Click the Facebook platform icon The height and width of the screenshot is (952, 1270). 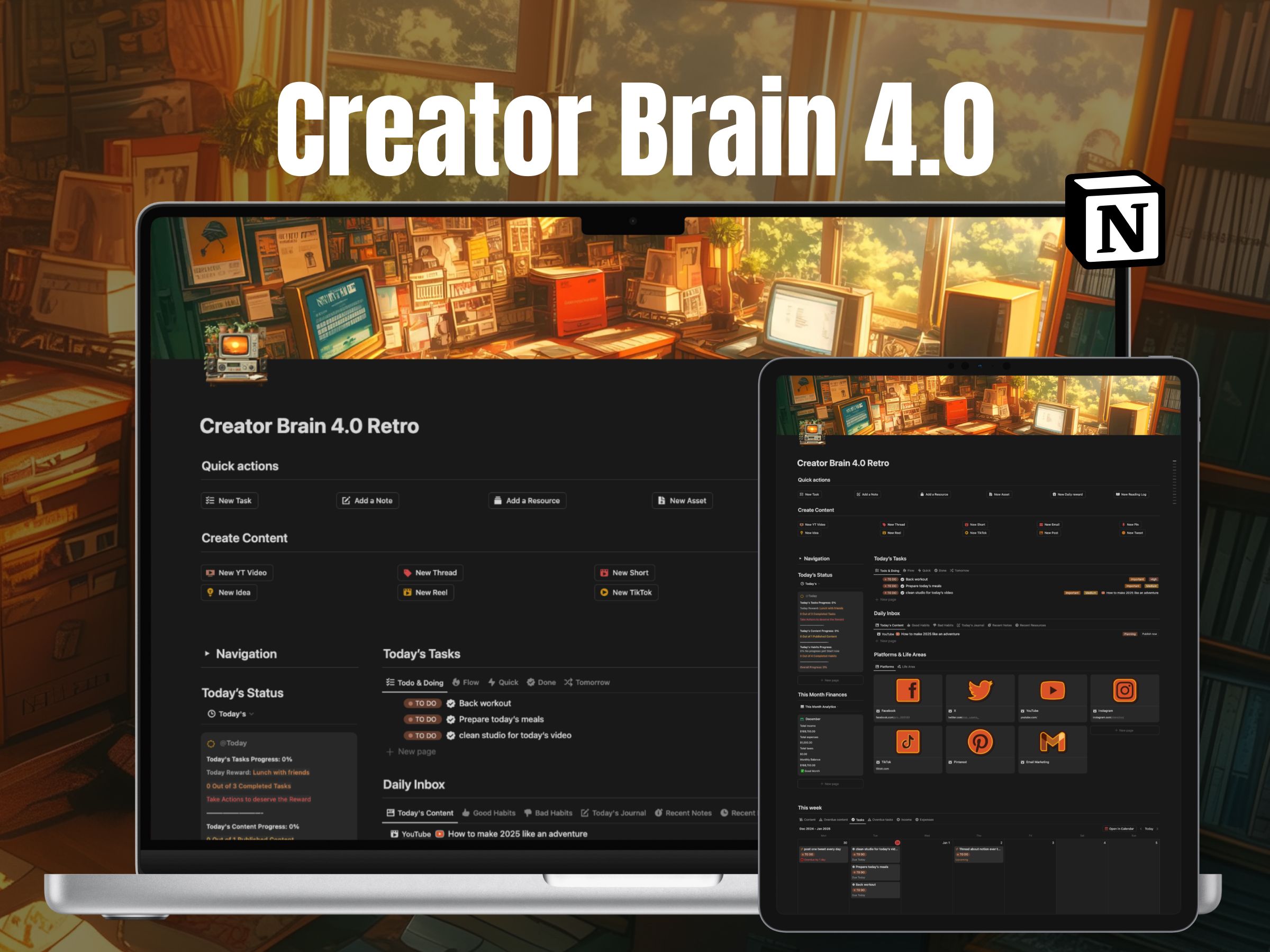908,690
